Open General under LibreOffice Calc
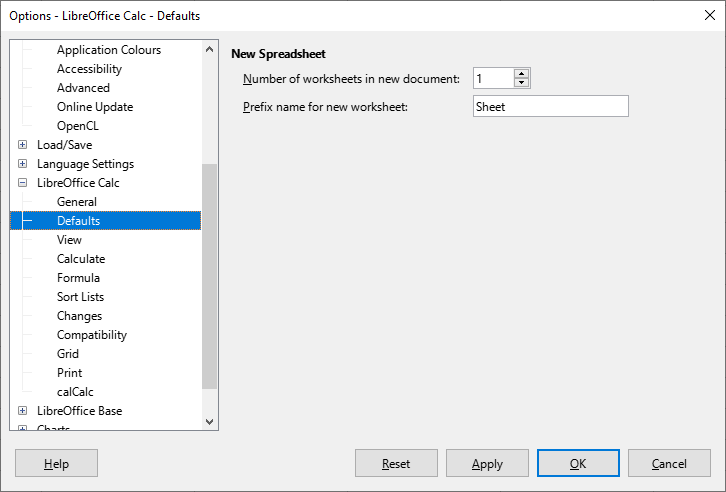Image resolution: width=726 pixels, height=492 pixels. (77, 202)
